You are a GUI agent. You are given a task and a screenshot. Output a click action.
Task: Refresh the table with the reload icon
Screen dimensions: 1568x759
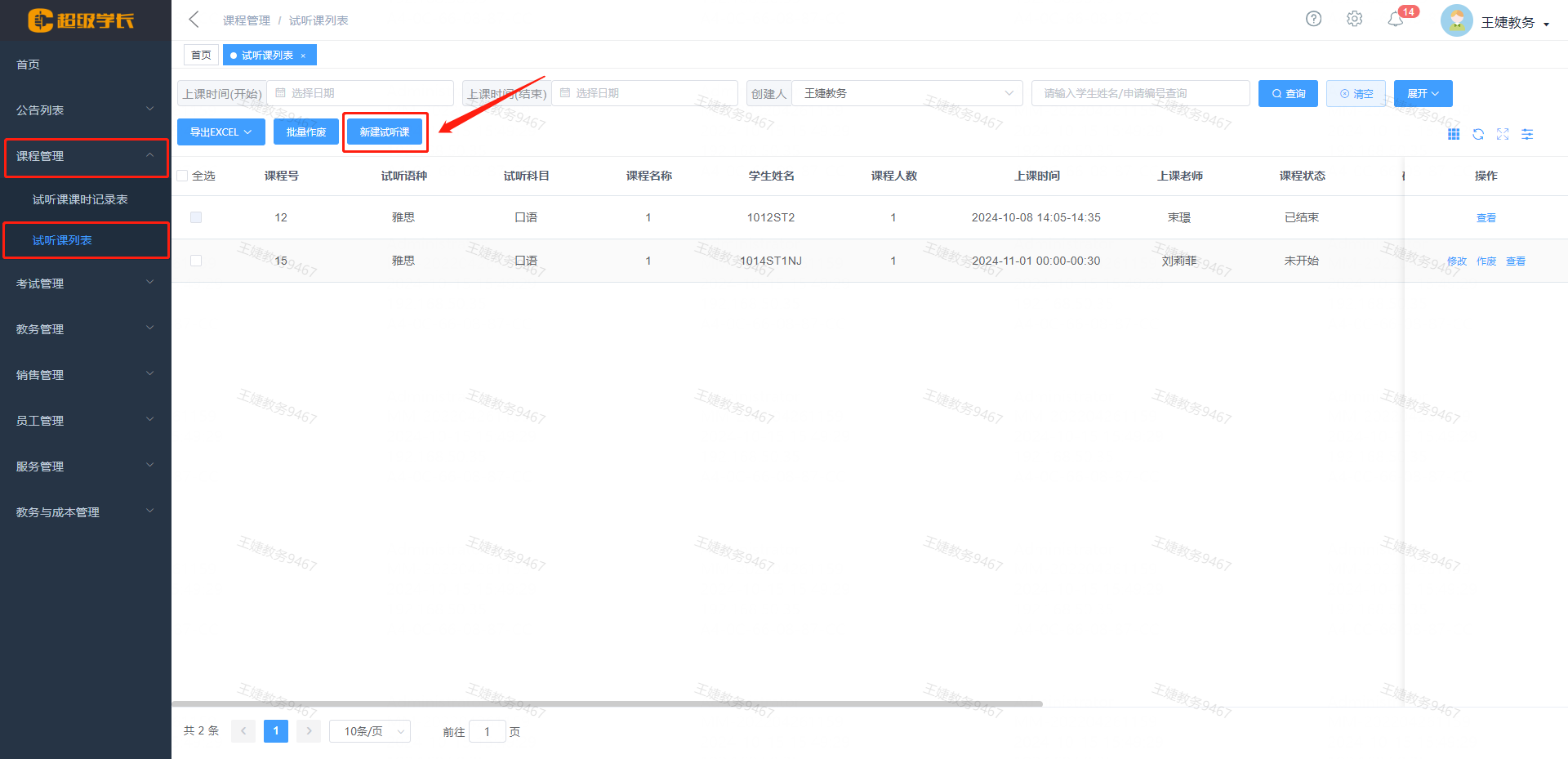(1478, 134)
